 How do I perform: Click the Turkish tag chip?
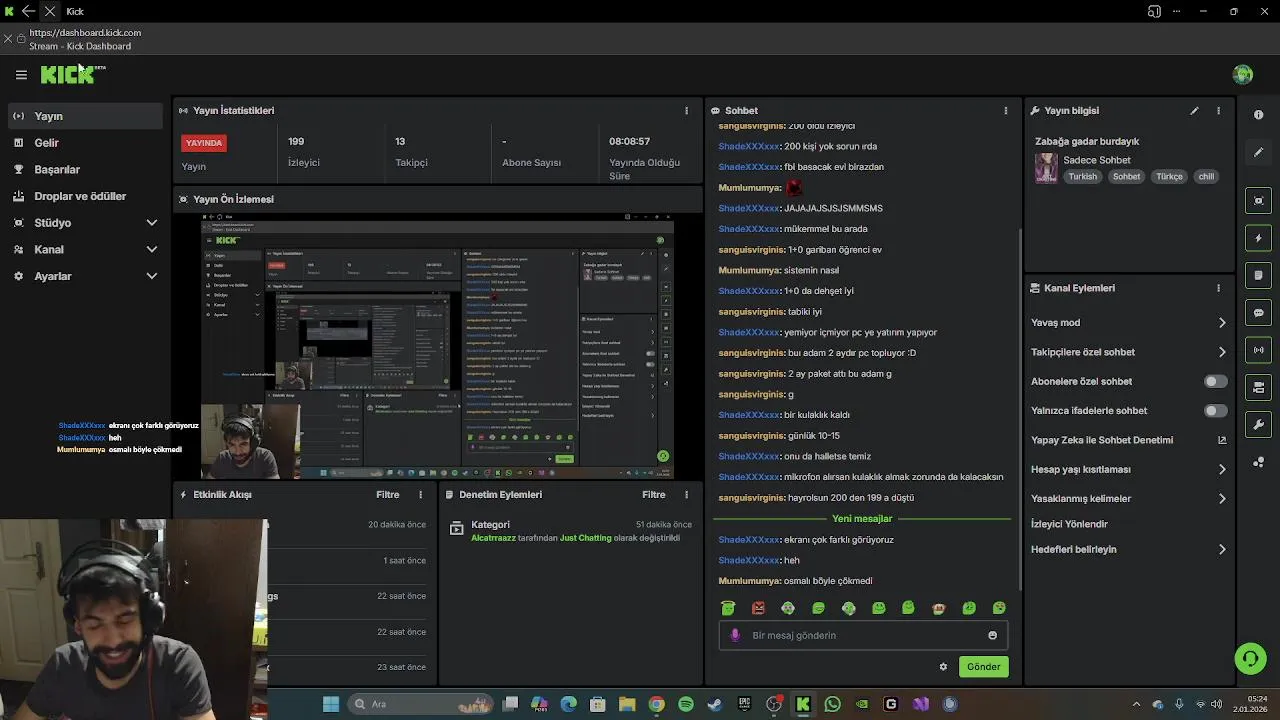[x=1082, y=176]
